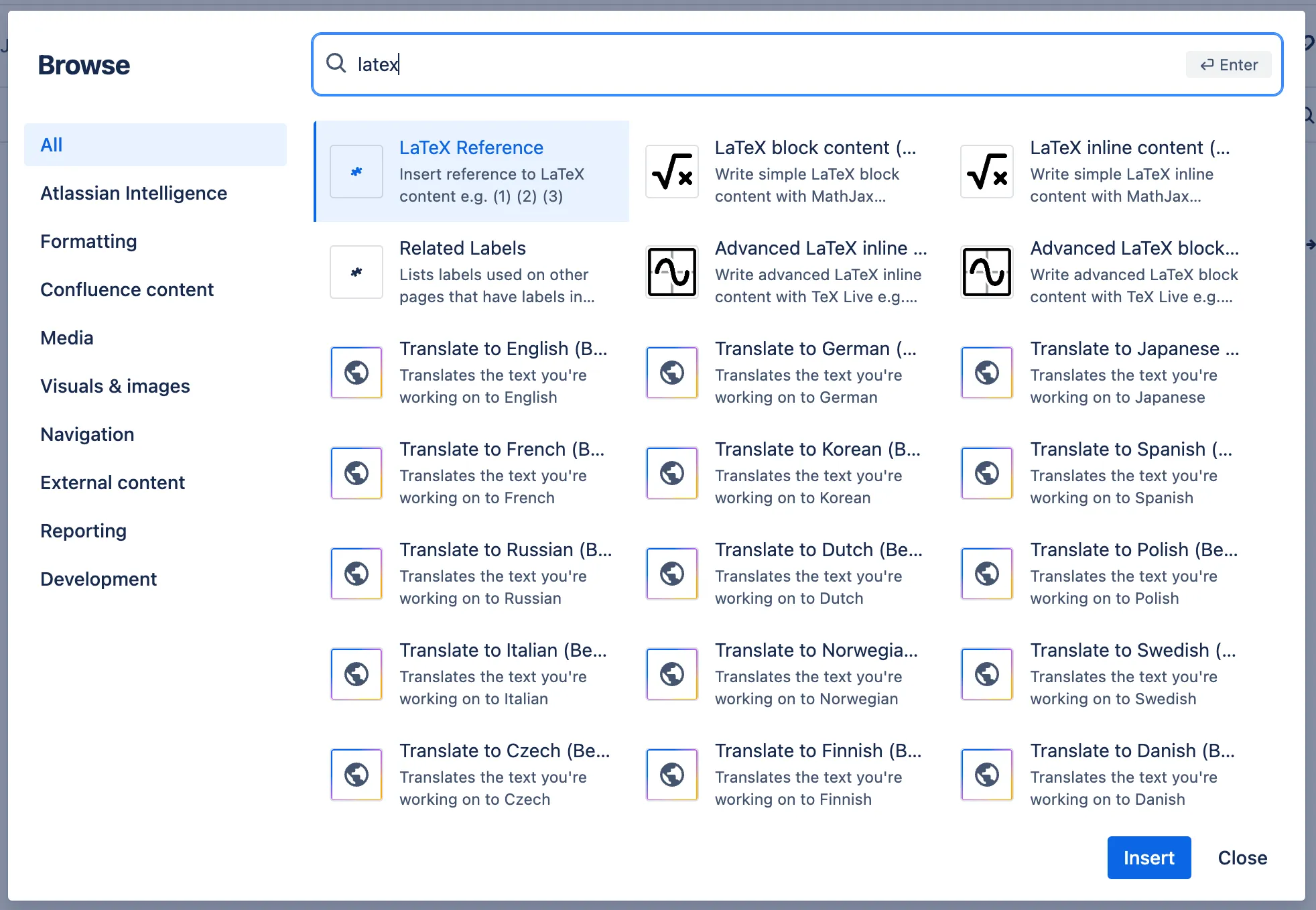Image resolution: width=1316 pixels, height=910 pixels.
Task: Click the Translate to Spanish globe icon
Action: [987, 473]
